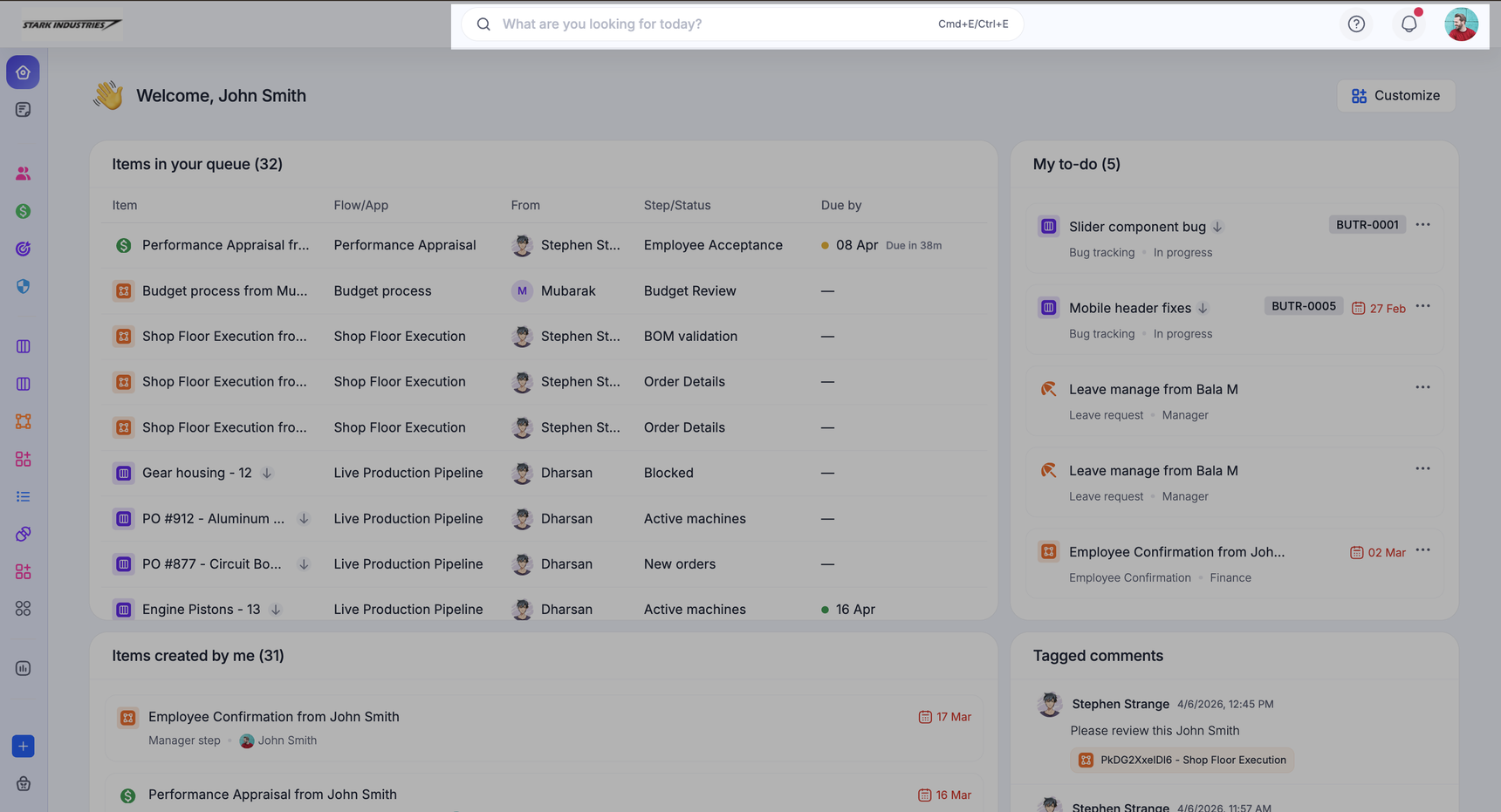Open the people icon in sidebar
The height and width of the screenshot is (812, 1501).
(x=23, y=174)
